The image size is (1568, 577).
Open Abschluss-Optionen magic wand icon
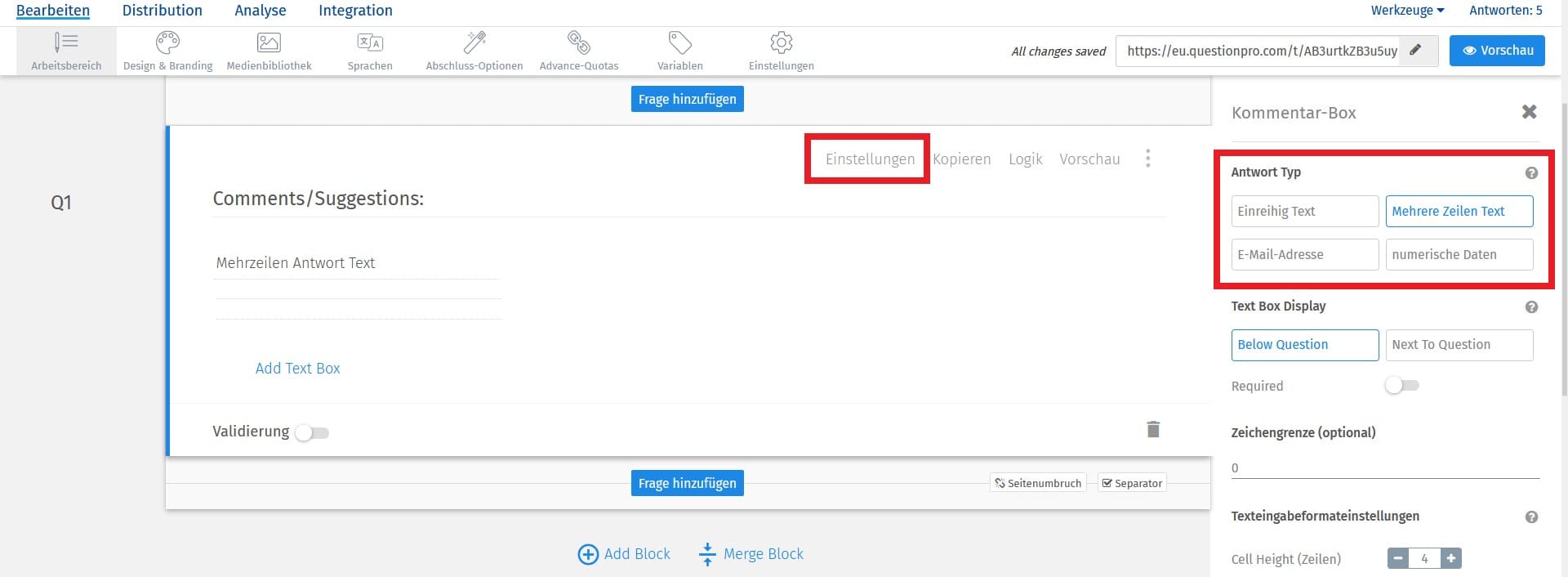[474, 42]
